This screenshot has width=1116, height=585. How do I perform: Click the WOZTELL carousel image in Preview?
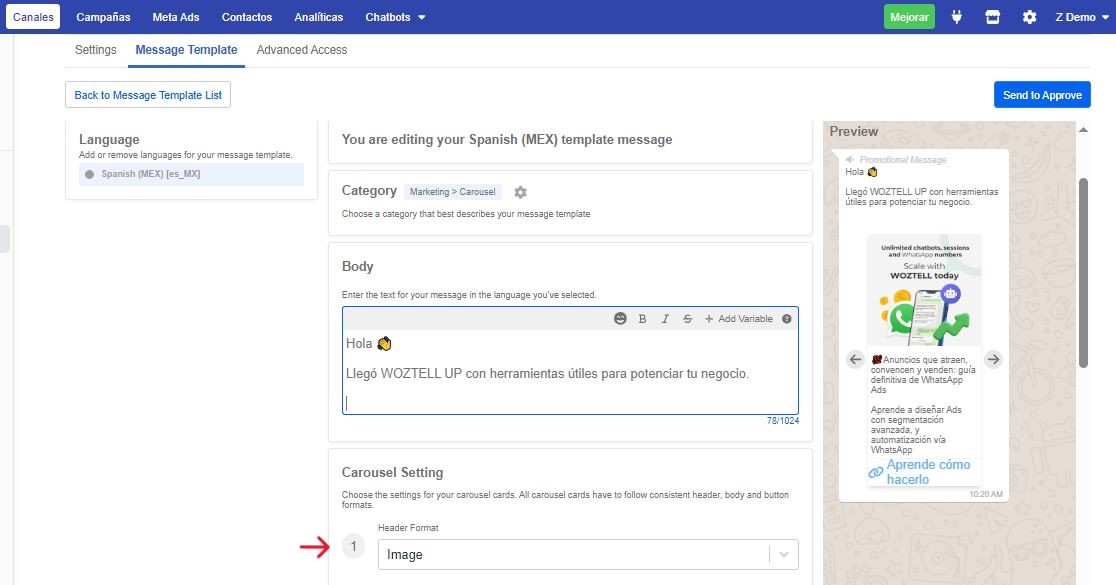pyautogui.click(x=924, y=291)
